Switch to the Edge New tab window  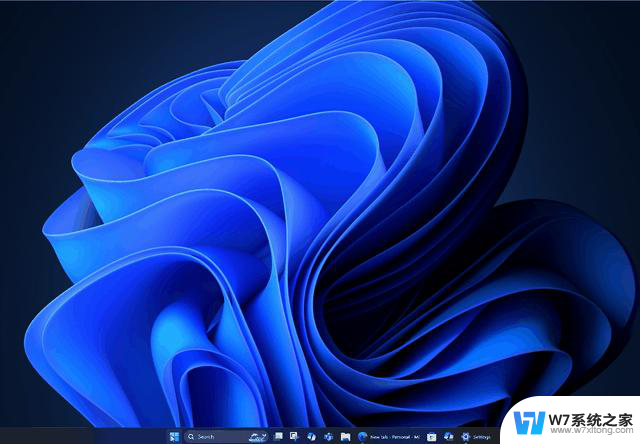389,437
